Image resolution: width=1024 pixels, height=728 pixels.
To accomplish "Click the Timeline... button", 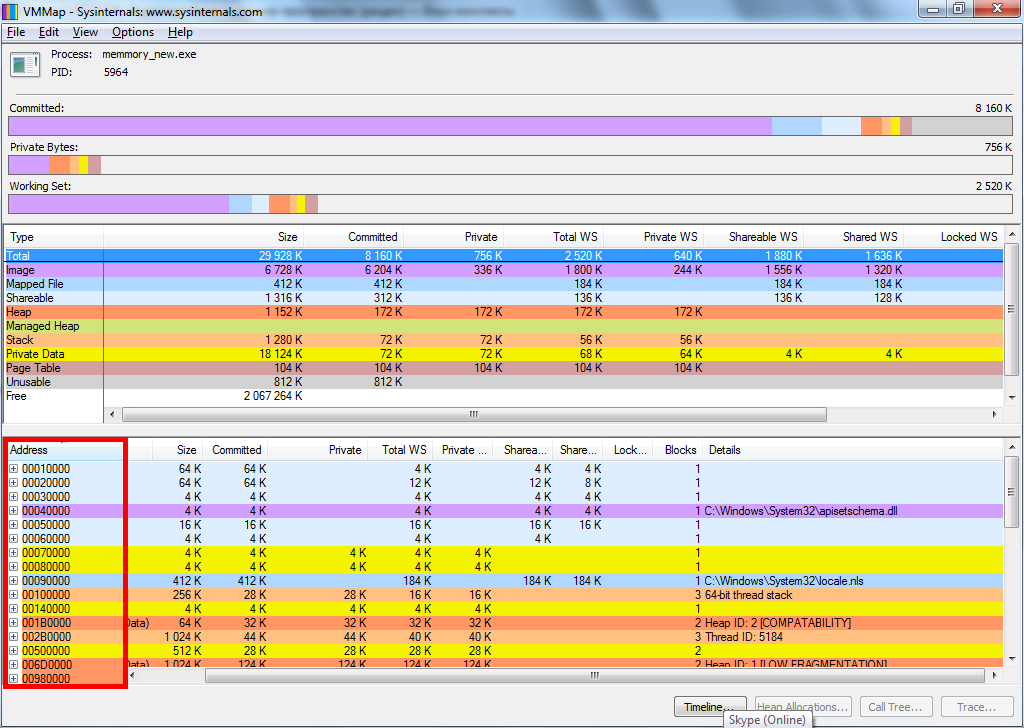I will (710, 706).
